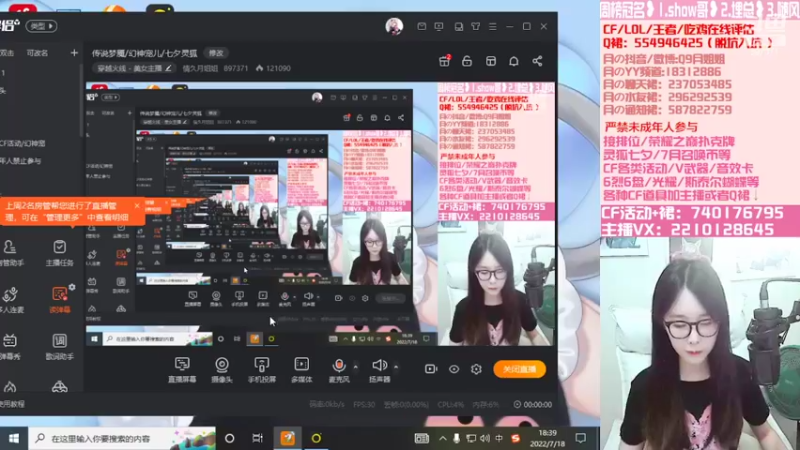Open Task View on the taskbar
The image size is (800, 450).
[258, 438]
